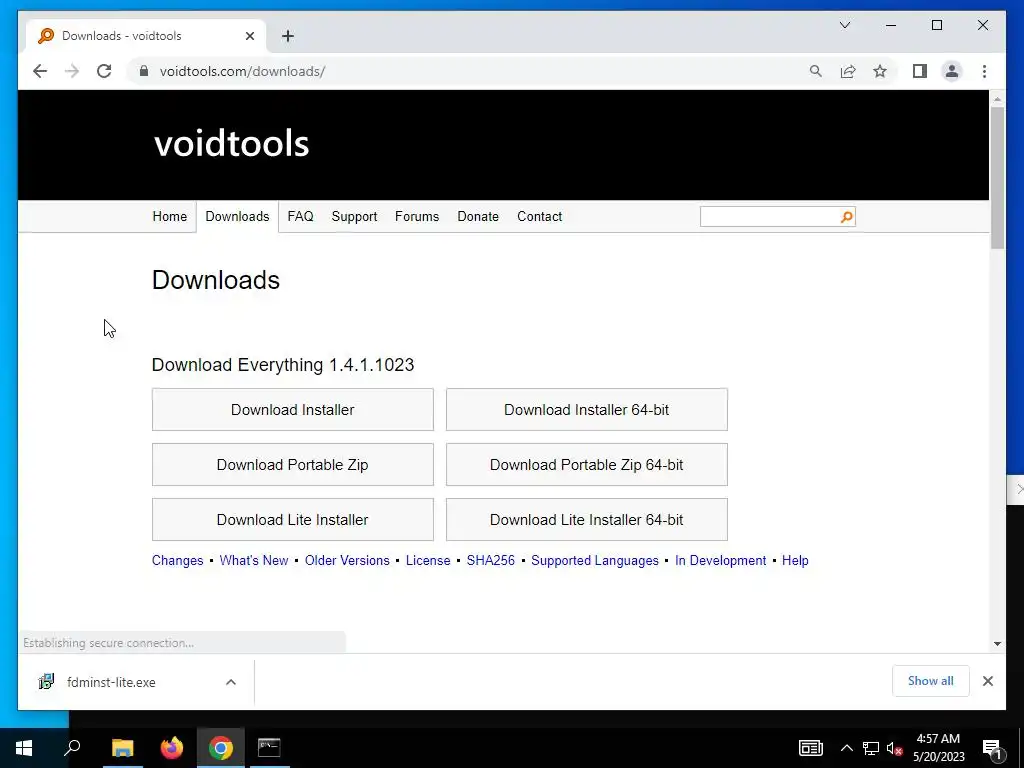Open the Donate nav tab
This screenshot has width=1024, height=768.
point(478,216)
